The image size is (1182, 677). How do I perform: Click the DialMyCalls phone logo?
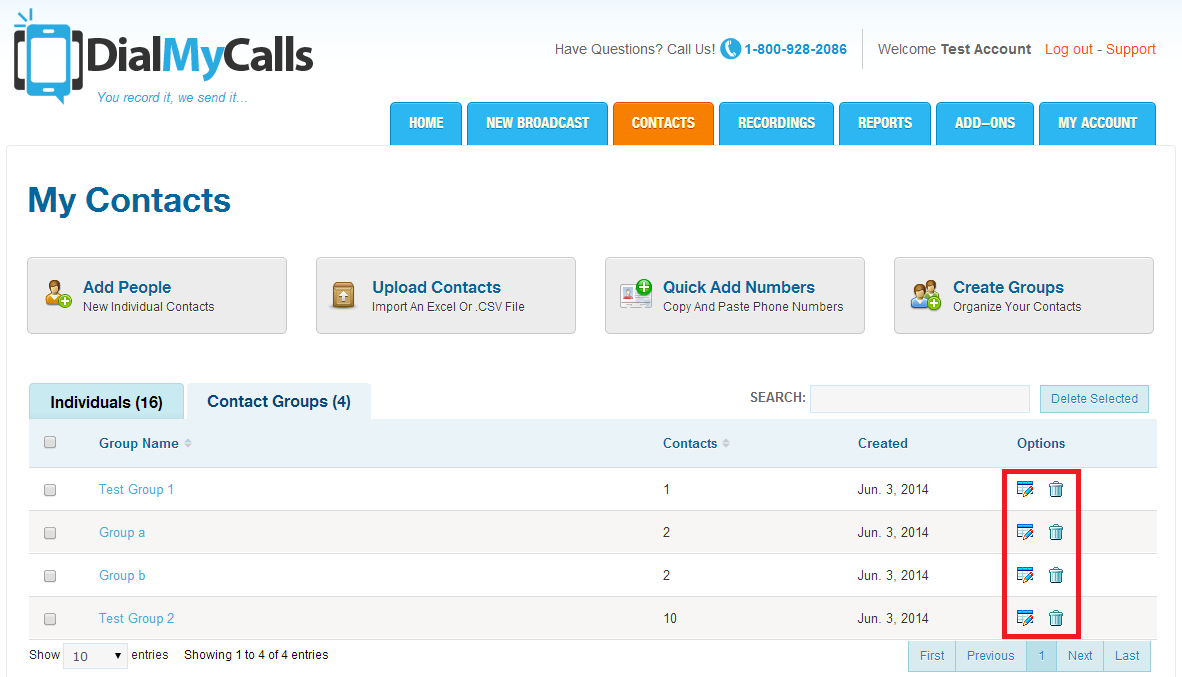(x=47, y=57)
